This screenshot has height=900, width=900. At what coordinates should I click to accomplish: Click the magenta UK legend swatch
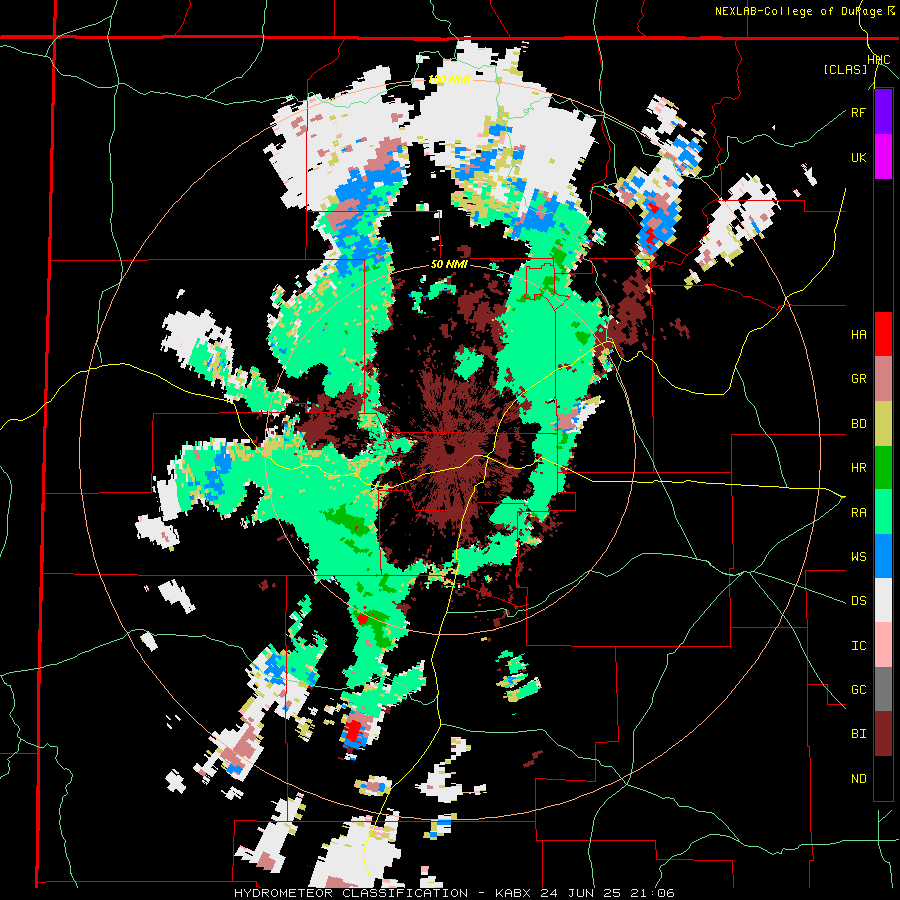pos(883,157)
